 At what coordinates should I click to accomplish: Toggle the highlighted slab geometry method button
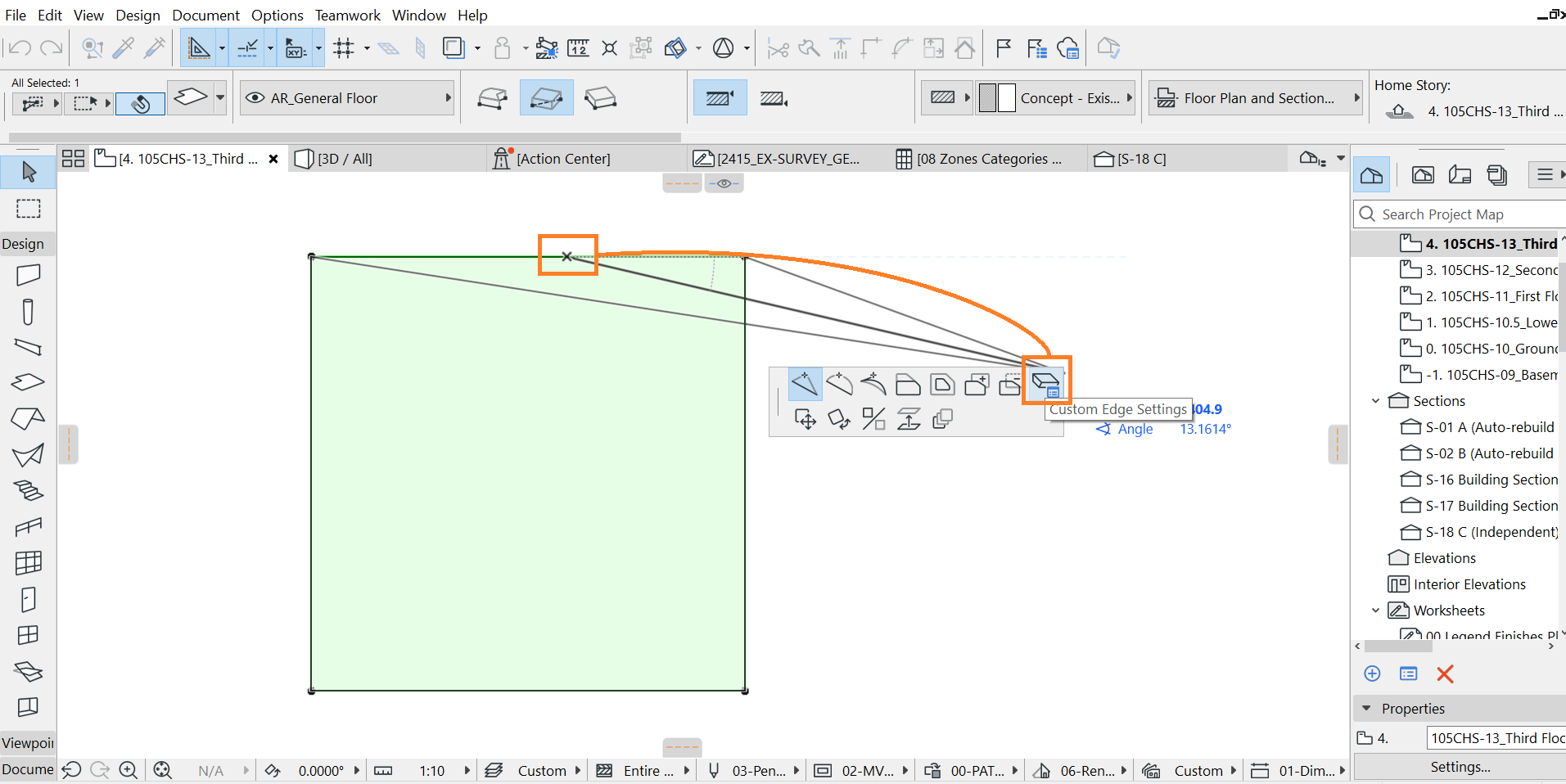546,98
